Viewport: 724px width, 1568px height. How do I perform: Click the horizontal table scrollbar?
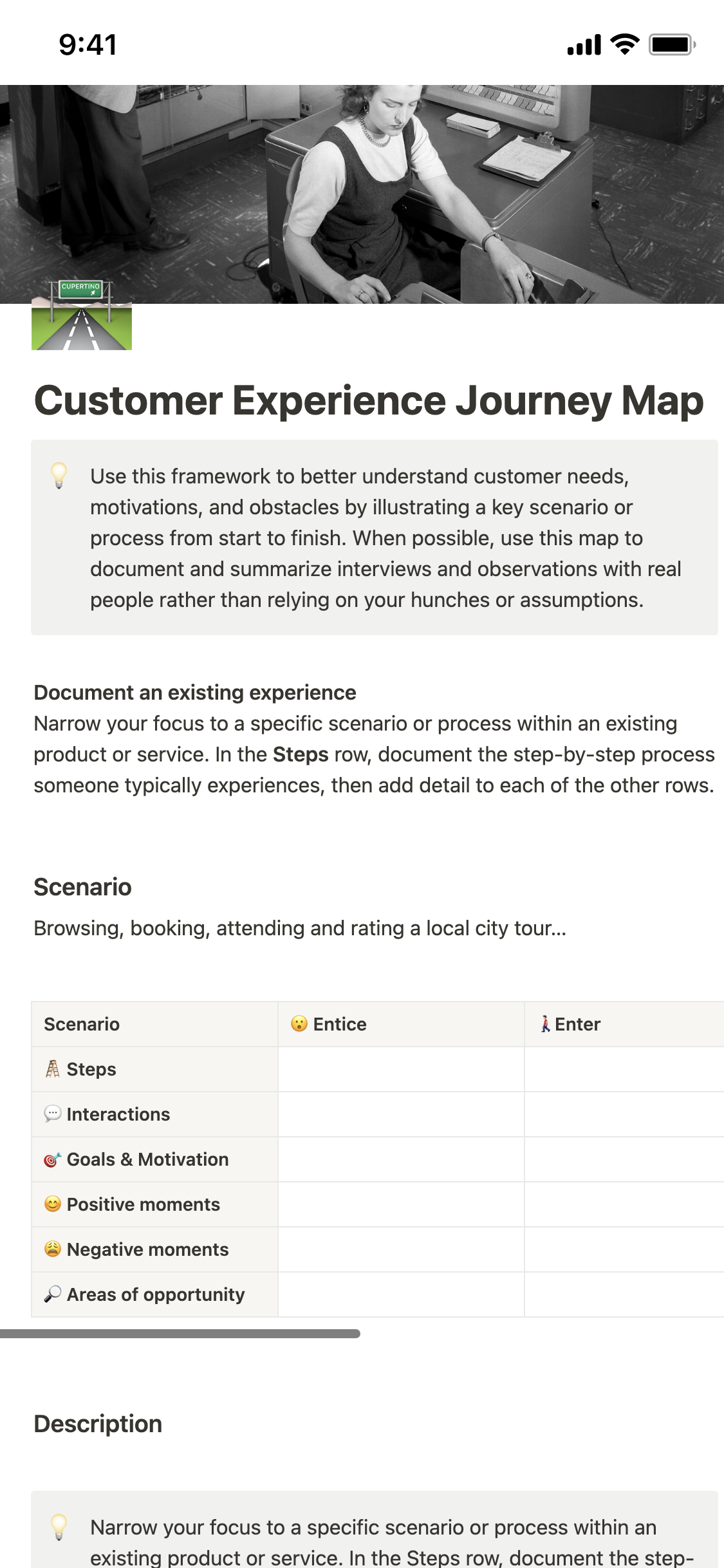click(x=180, y=1334)
